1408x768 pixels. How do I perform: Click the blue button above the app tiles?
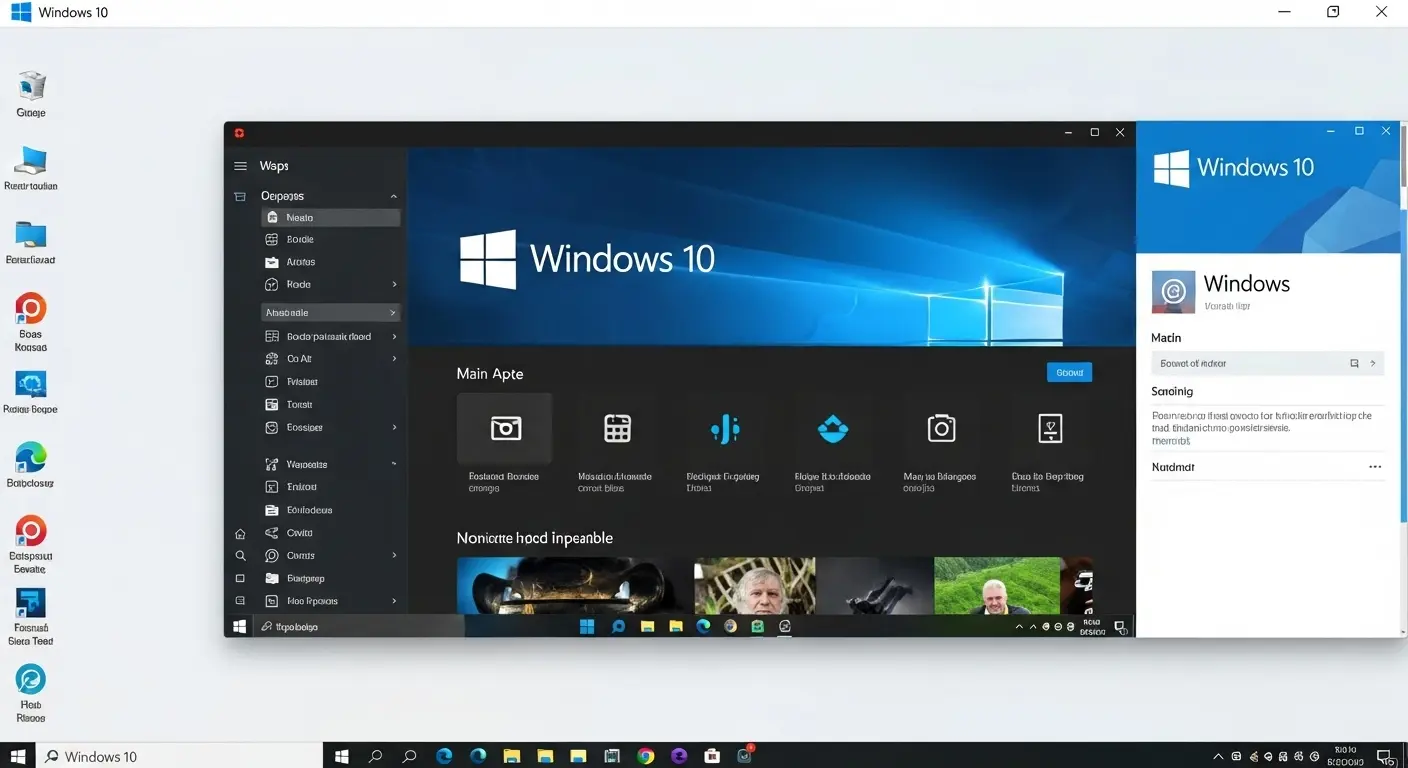(x=1069, y=372)
